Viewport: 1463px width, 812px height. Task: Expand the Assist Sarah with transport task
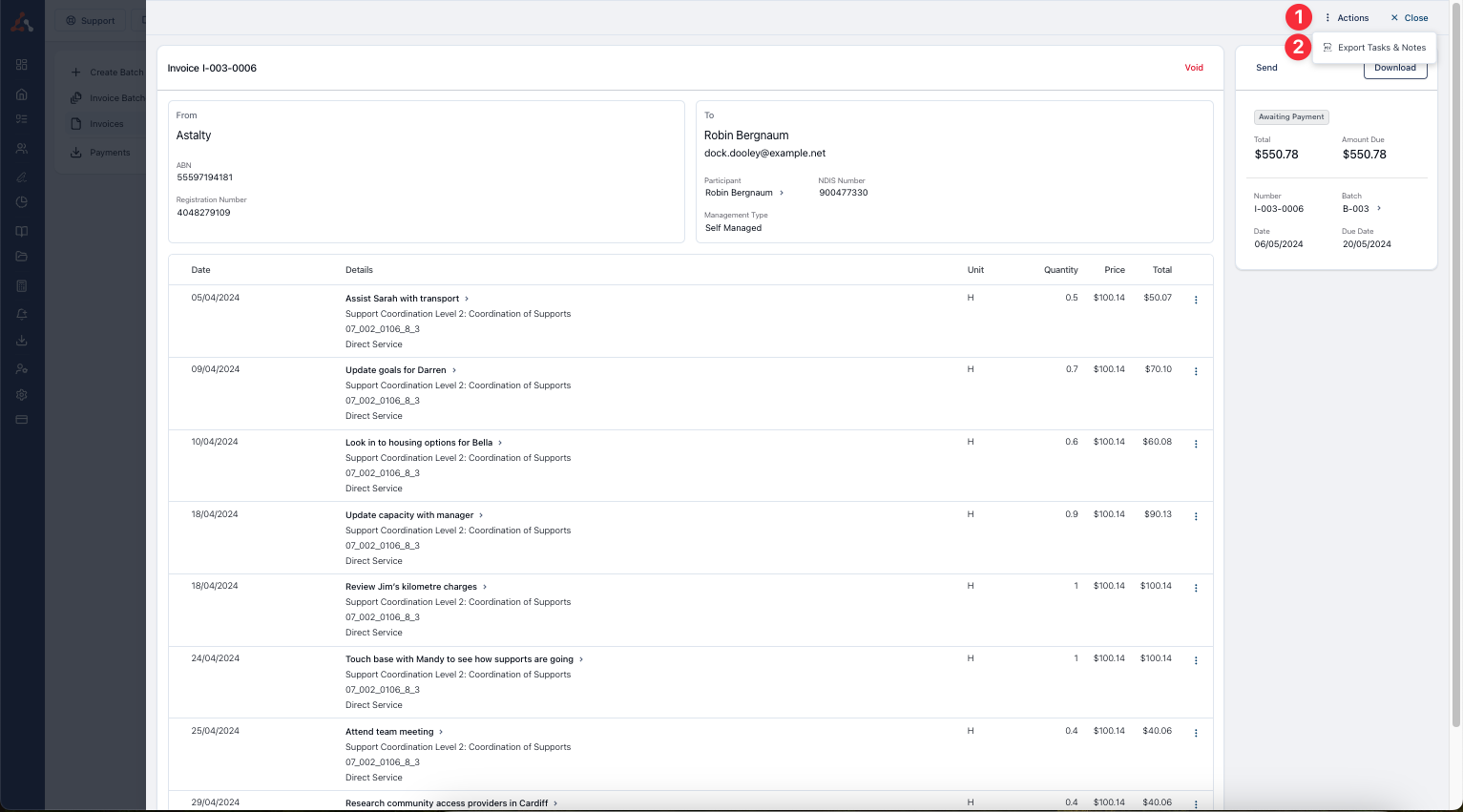pyautogui.click(x=467, y=299)
